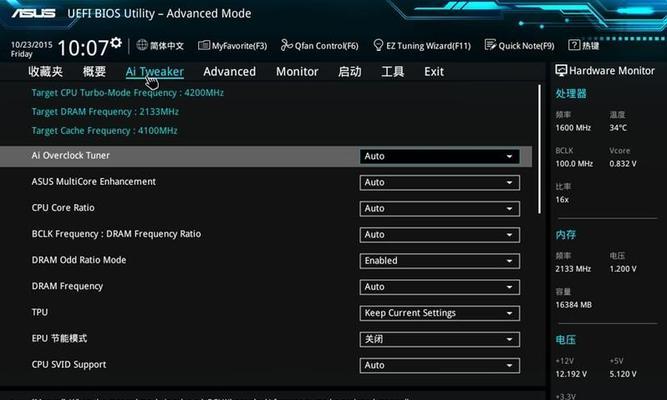The image size is (667, 400).
Task: Click the EPU 节能模式 label
Action: 59,339
